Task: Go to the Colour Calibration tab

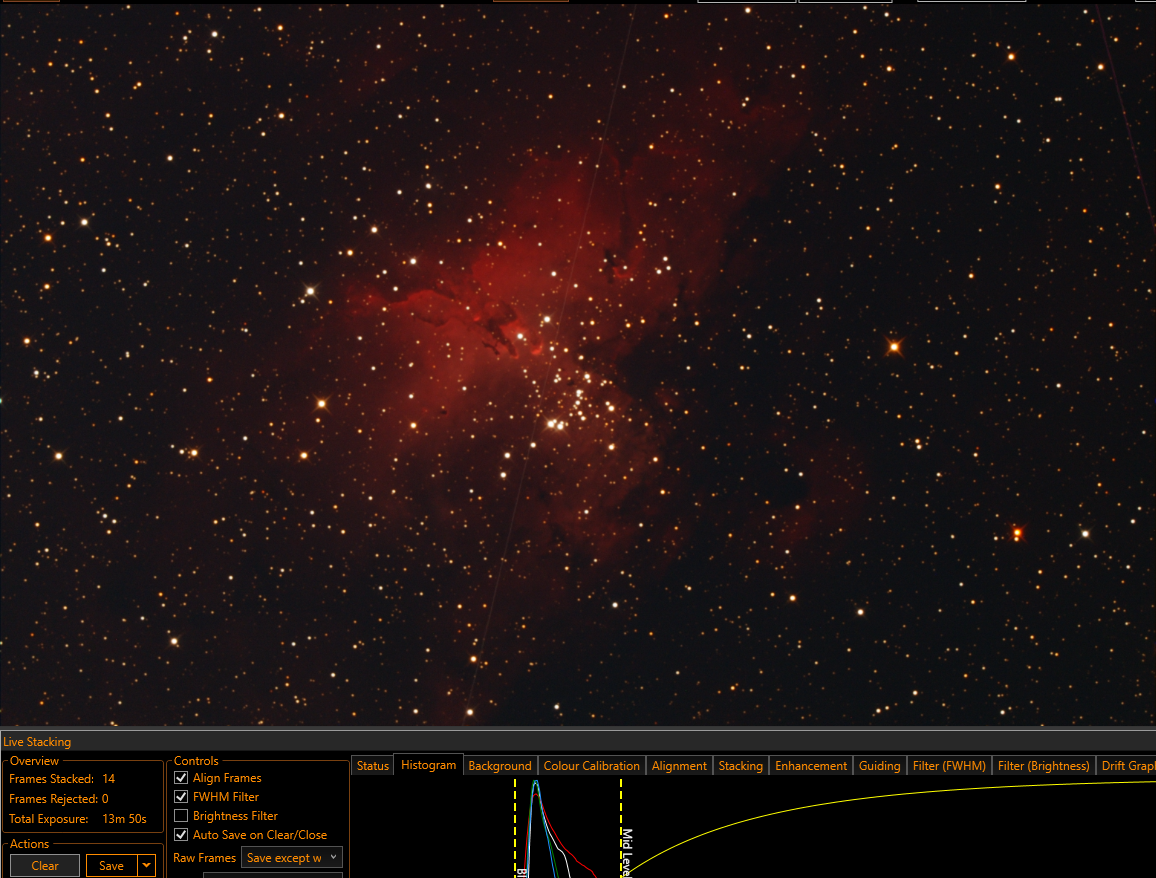Action: click(591, 766)
